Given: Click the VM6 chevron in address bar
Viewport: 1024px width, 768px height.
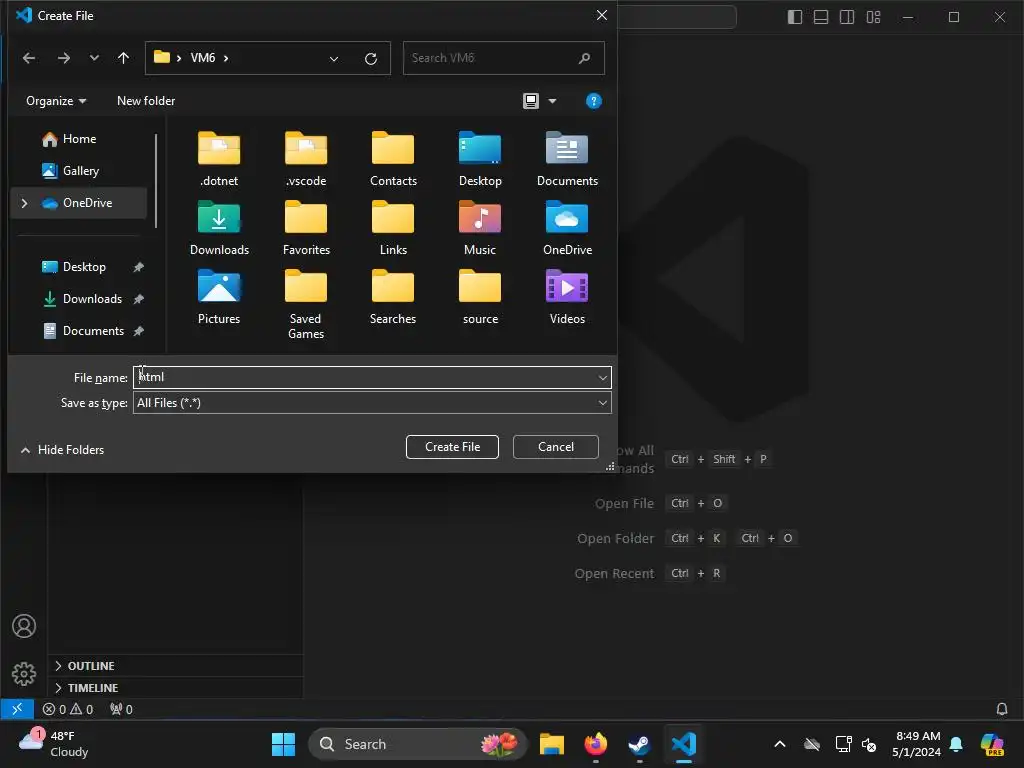Looking at the screenshot, I should coord(226,58).
